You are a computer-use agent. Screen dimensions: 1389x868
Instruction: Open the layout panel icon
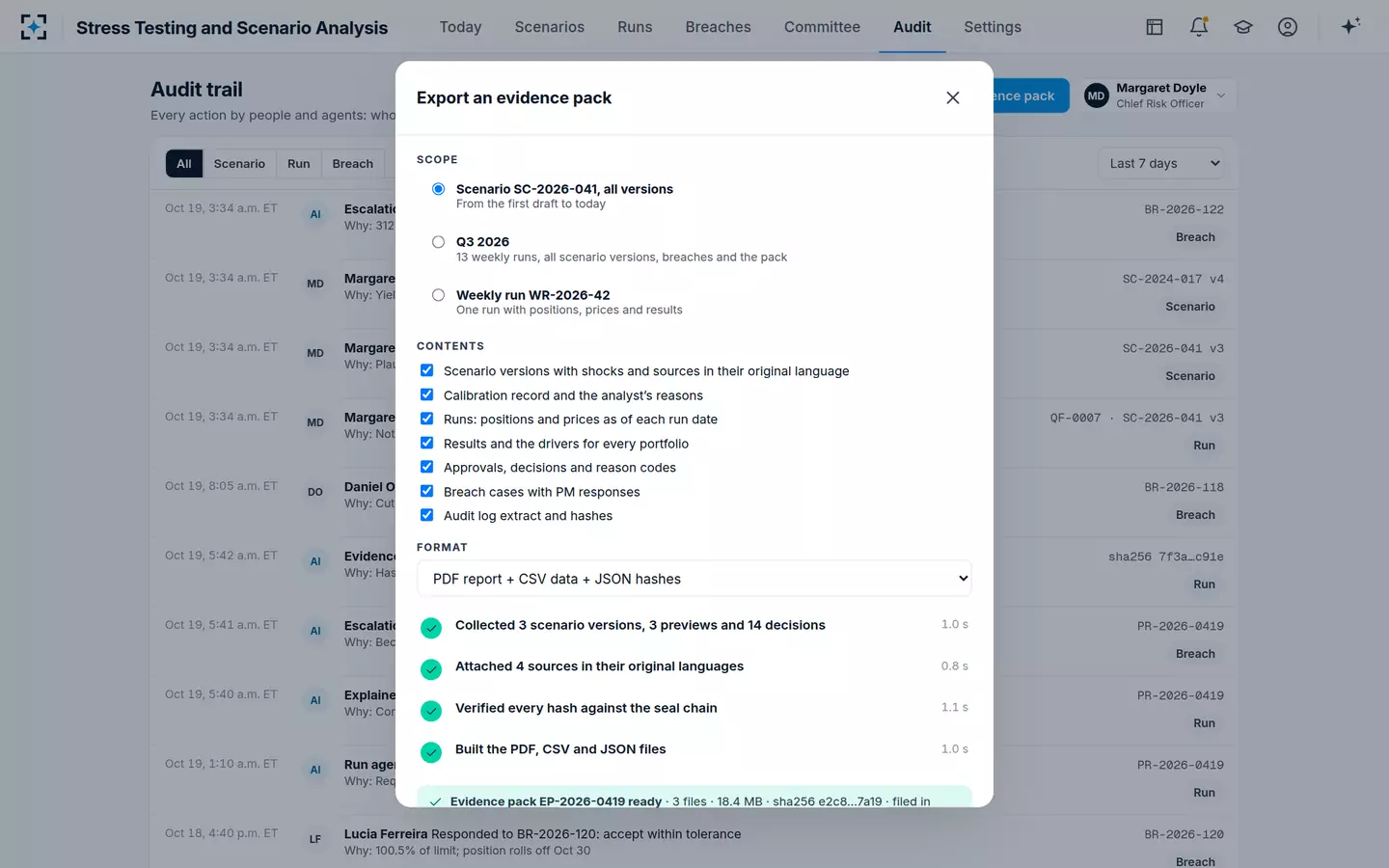tap(1155, 27)
